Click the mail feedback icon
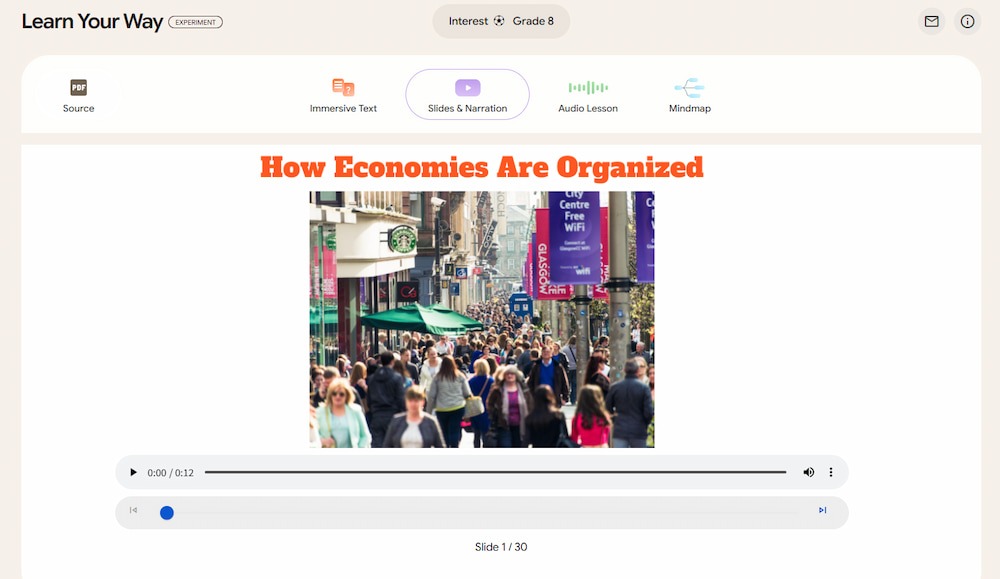The image size is (1000, 579). pos(932,22)
